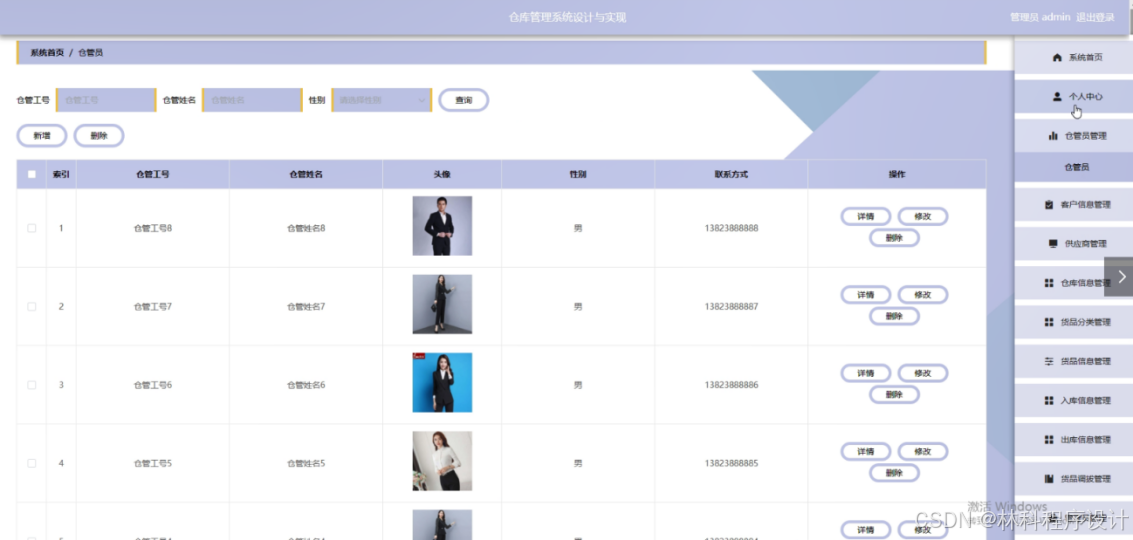Open the 入库信息管理 sidebar menu
The width and height of the screenshot is (1133, 540).
(x=1073, y=400)
